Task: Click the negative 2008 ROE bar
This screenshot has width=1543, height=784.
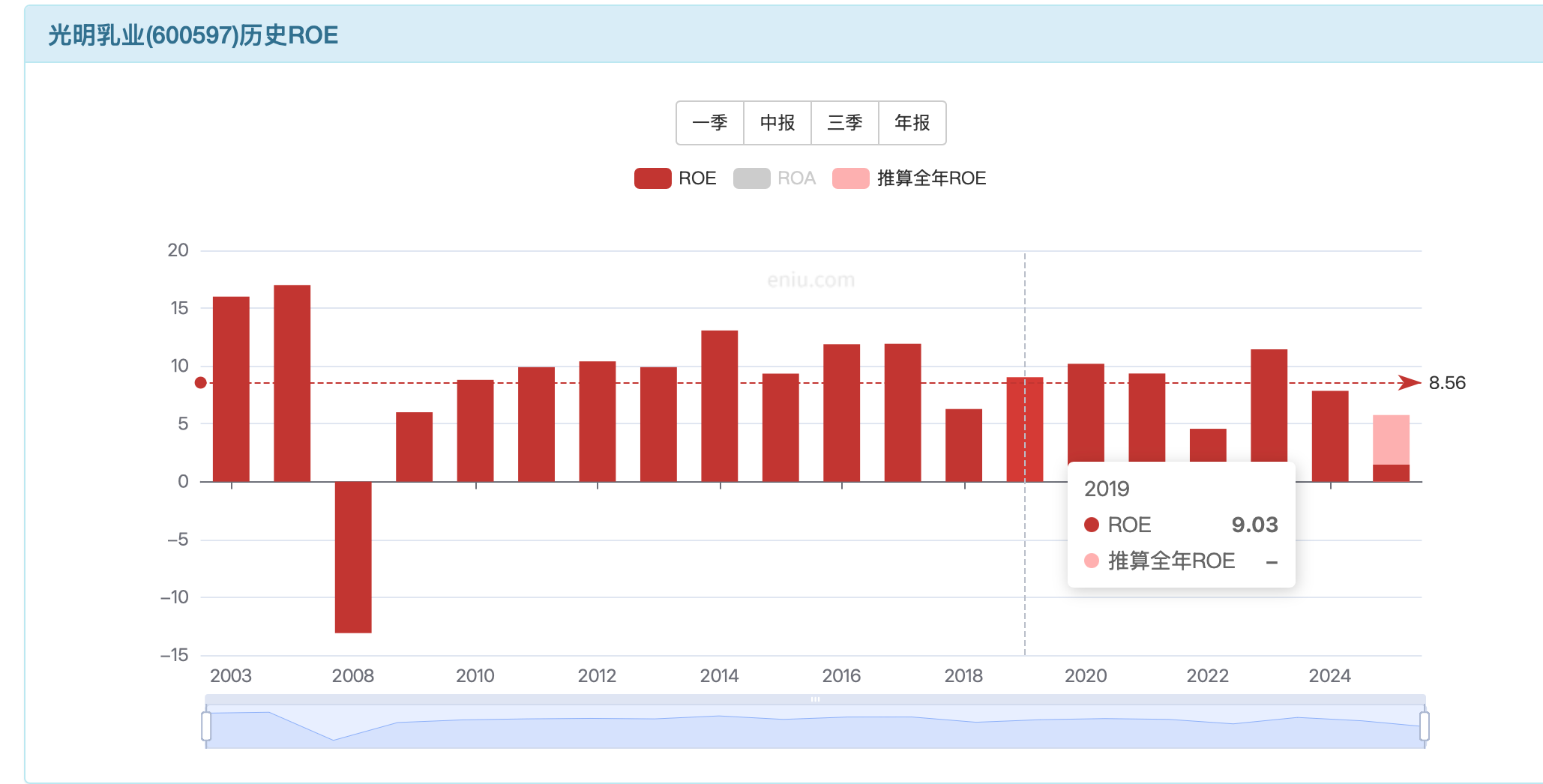Action: click(353, 557)
